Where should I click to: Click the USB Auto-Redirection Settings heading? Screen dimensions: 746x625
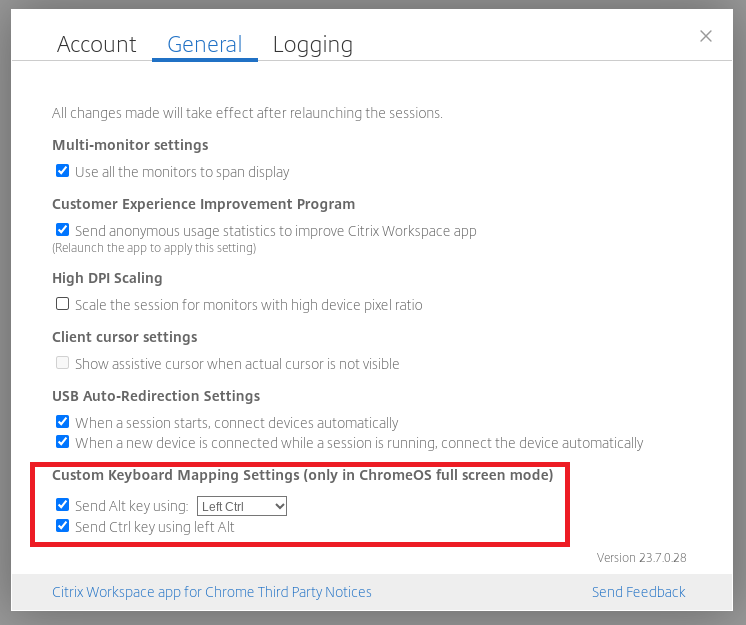click(x=156, y=396)
